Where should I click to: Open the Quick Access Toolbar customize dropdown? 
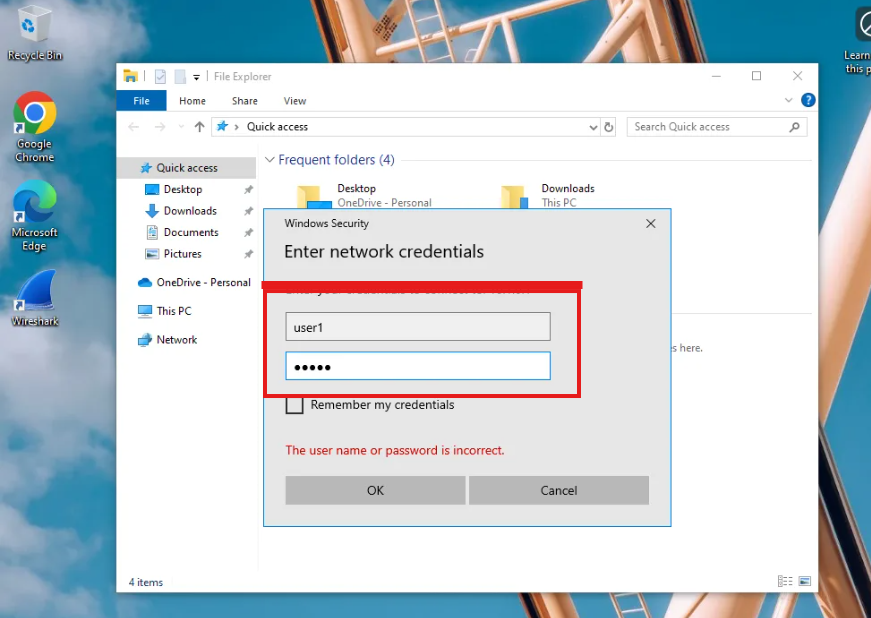[x=197, y=77]
